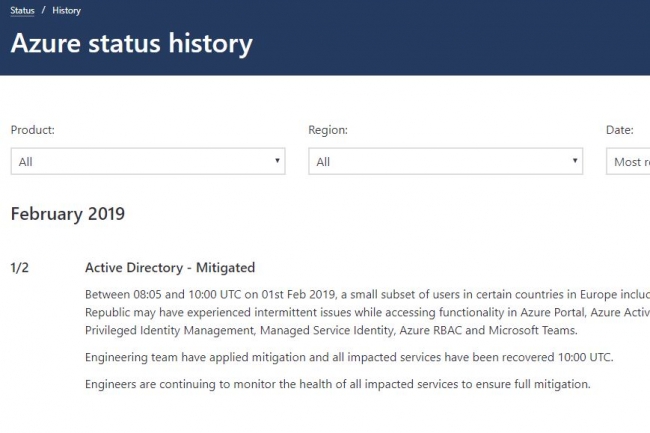
Task: Open the Product dropdown set to All
Action: pos(148,161)
